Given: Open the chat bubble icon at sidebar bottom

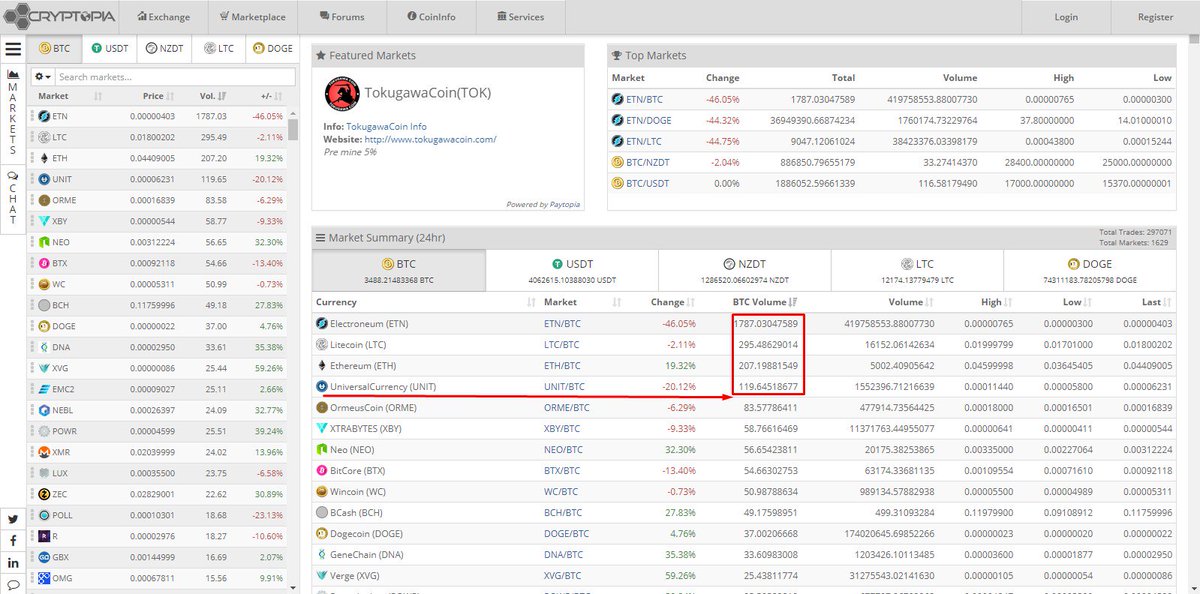Looking at the screenshot, I should (x=13, y=585).
